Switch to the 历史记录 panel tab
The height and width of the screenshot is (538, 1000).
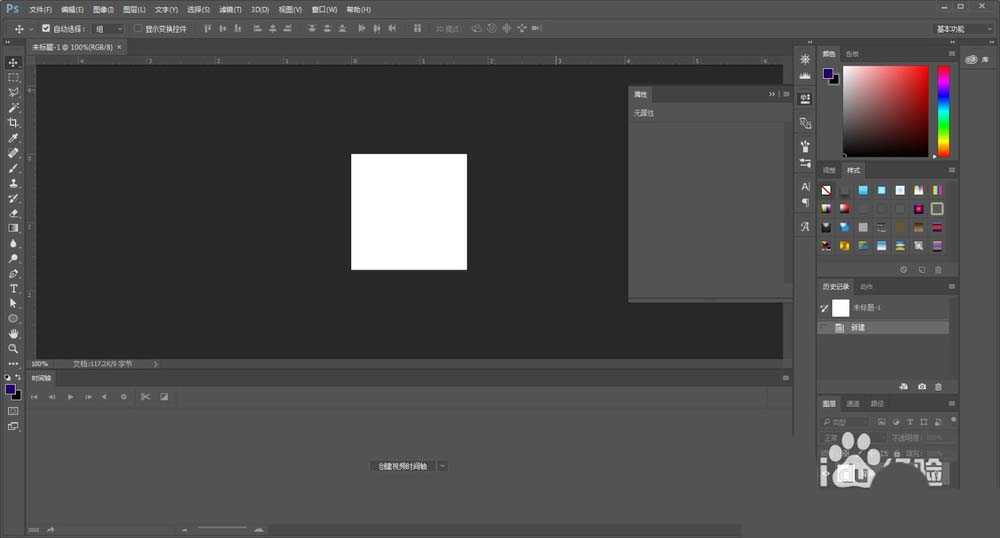click(835, 287)
